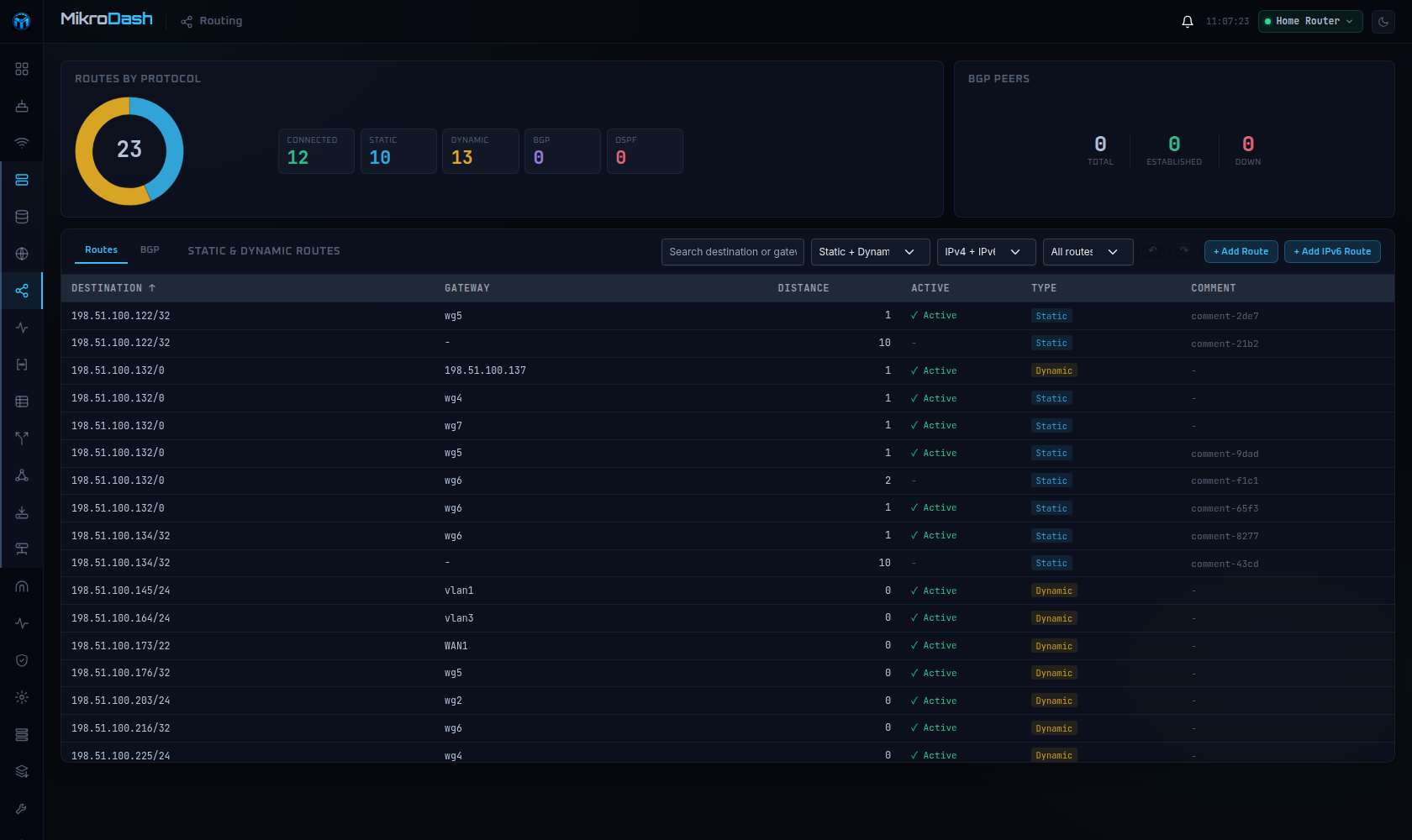Click the Dynamic 13 stat card
The height and width of the screenshot is (840, 1412).
point(480,151)
